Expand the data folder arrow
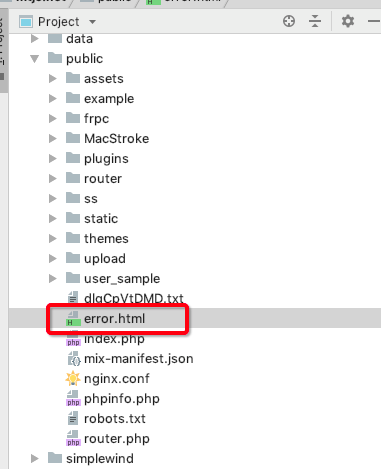 point(34,39)
